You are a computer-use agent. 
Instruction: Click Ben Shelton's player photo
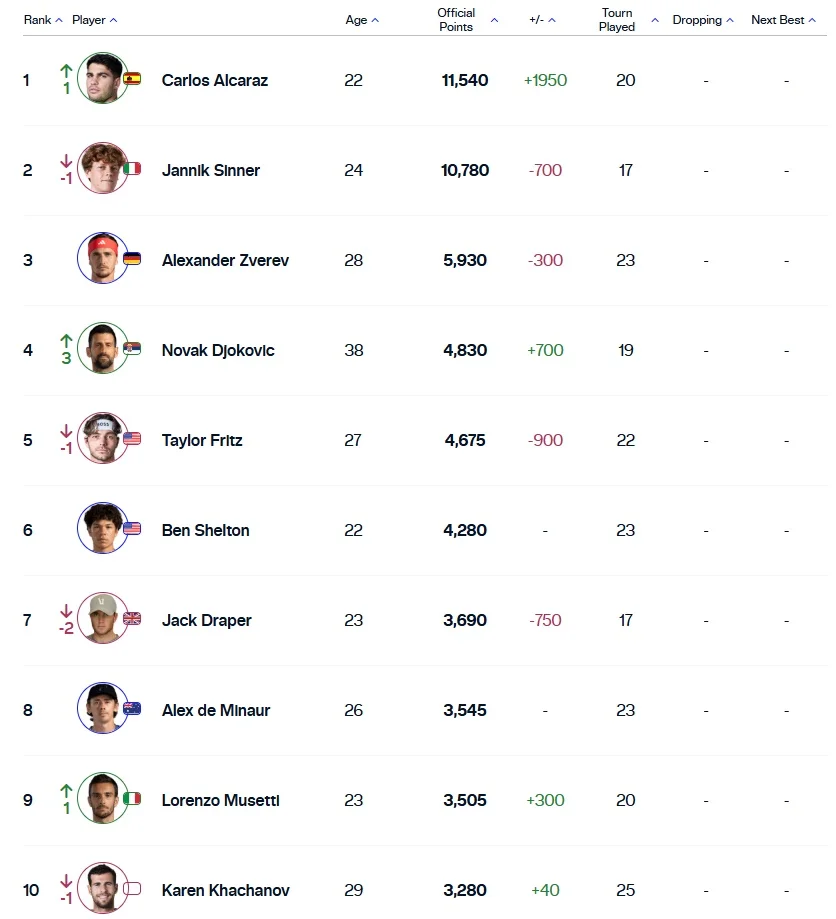(x=102, y=529)
